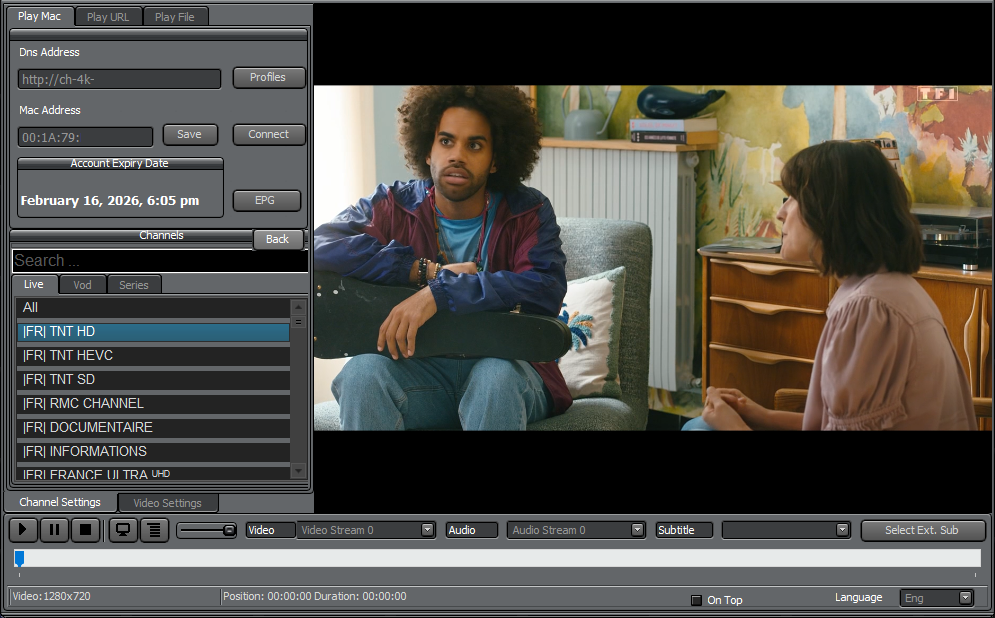Go Back in the channel list

click(x=278, y=239)
